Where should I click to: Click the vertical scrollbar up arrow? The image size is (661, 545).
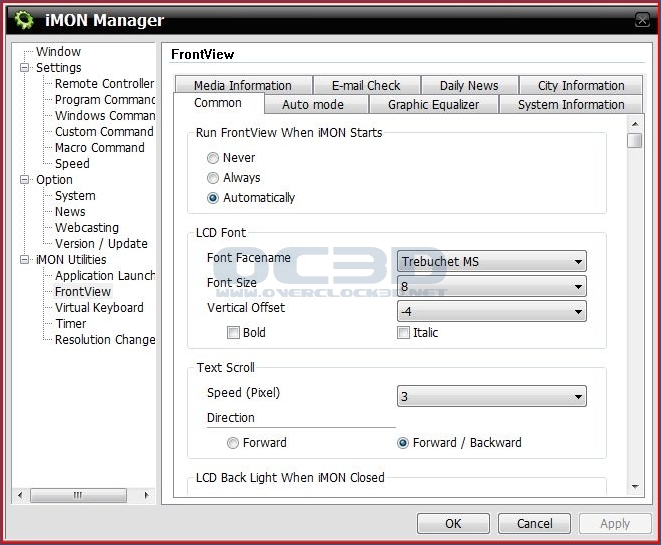click(x=635, y=124)
